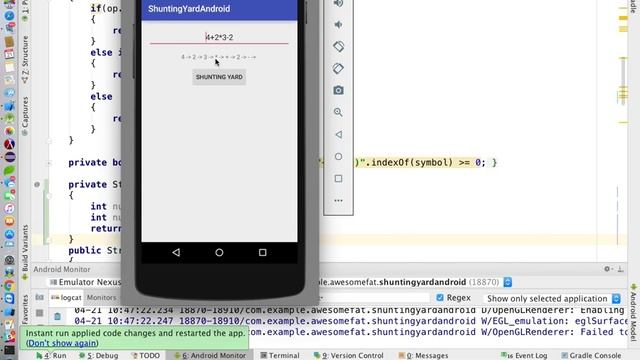
Task: Click the 'Android Monitor' panel title
Action: point(62,269)
